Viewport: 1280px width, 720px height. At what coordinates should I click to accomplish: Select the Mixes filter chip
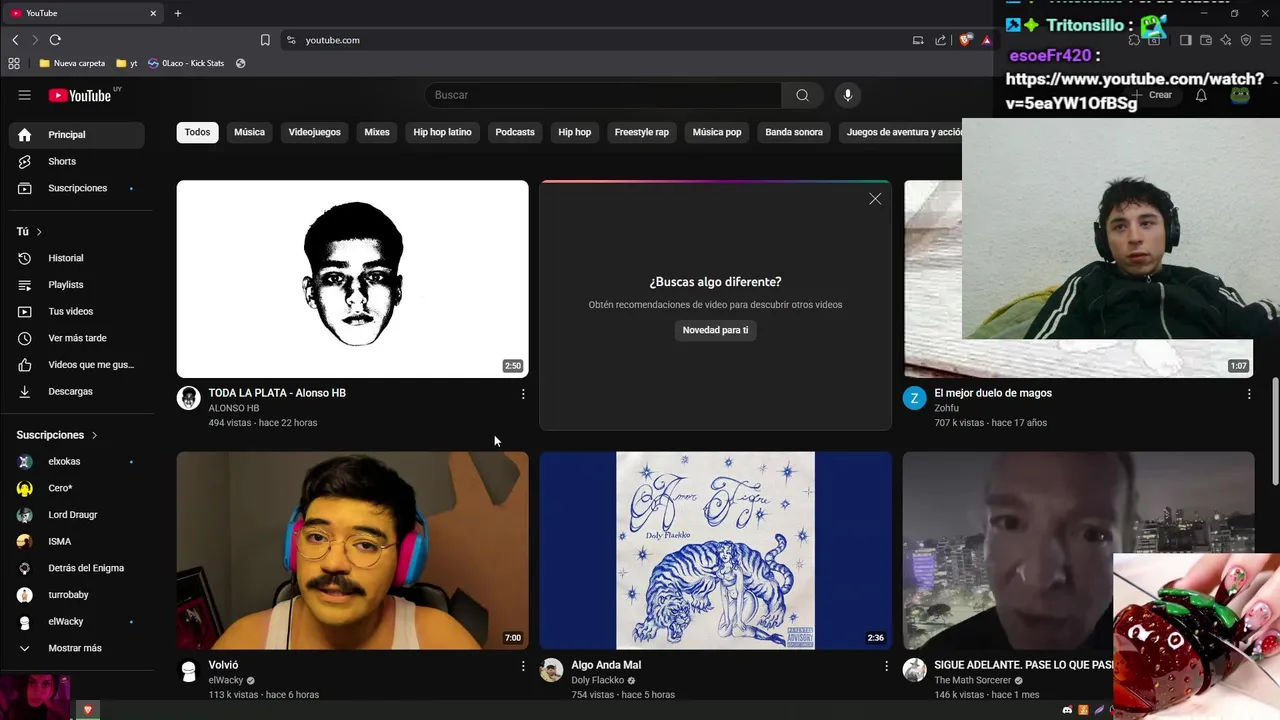[377, 132]
